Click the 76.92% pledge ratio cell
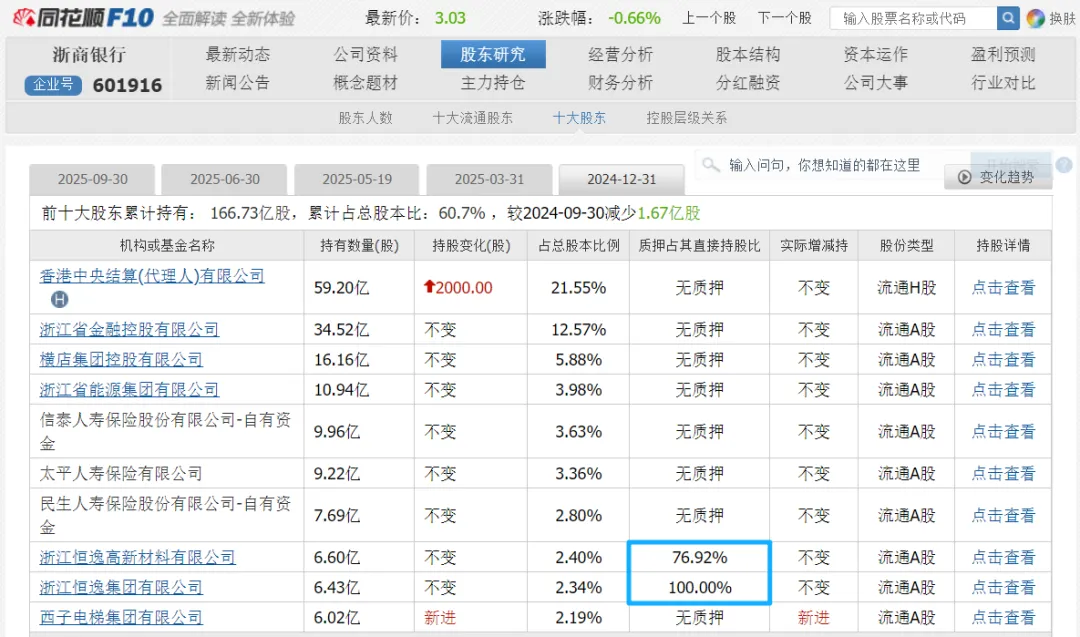Image resolution: width=1080 pixels, height=637 pixels. (x=699, y=557)
